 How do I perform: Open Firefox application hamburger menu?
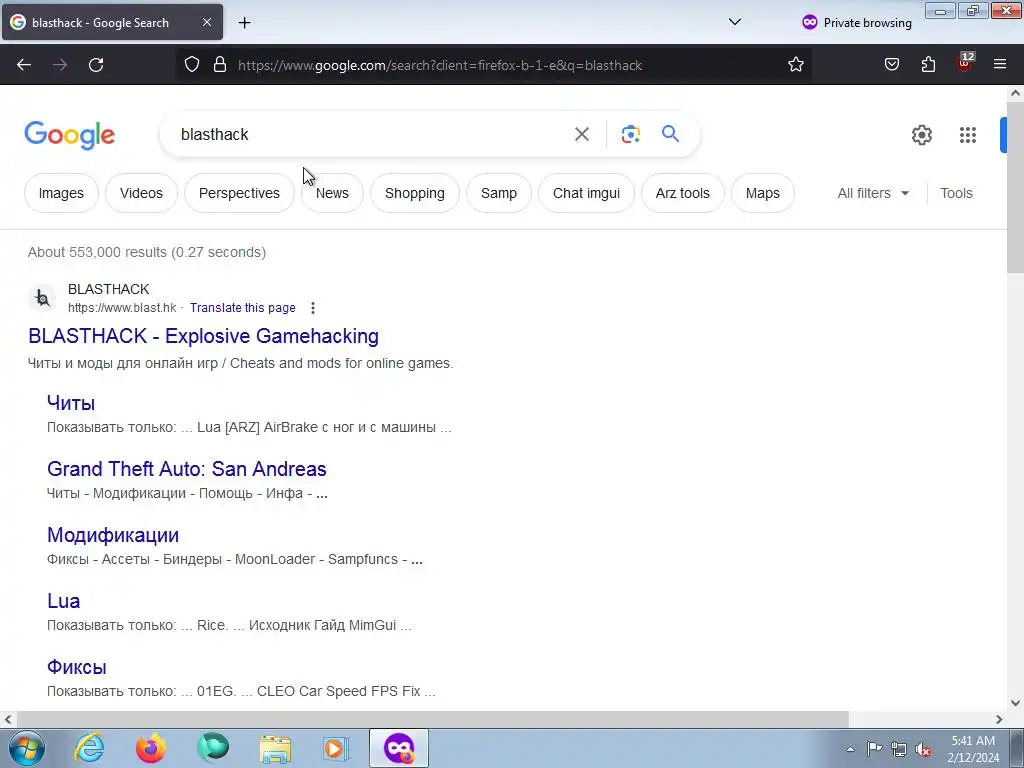[999, 65]
